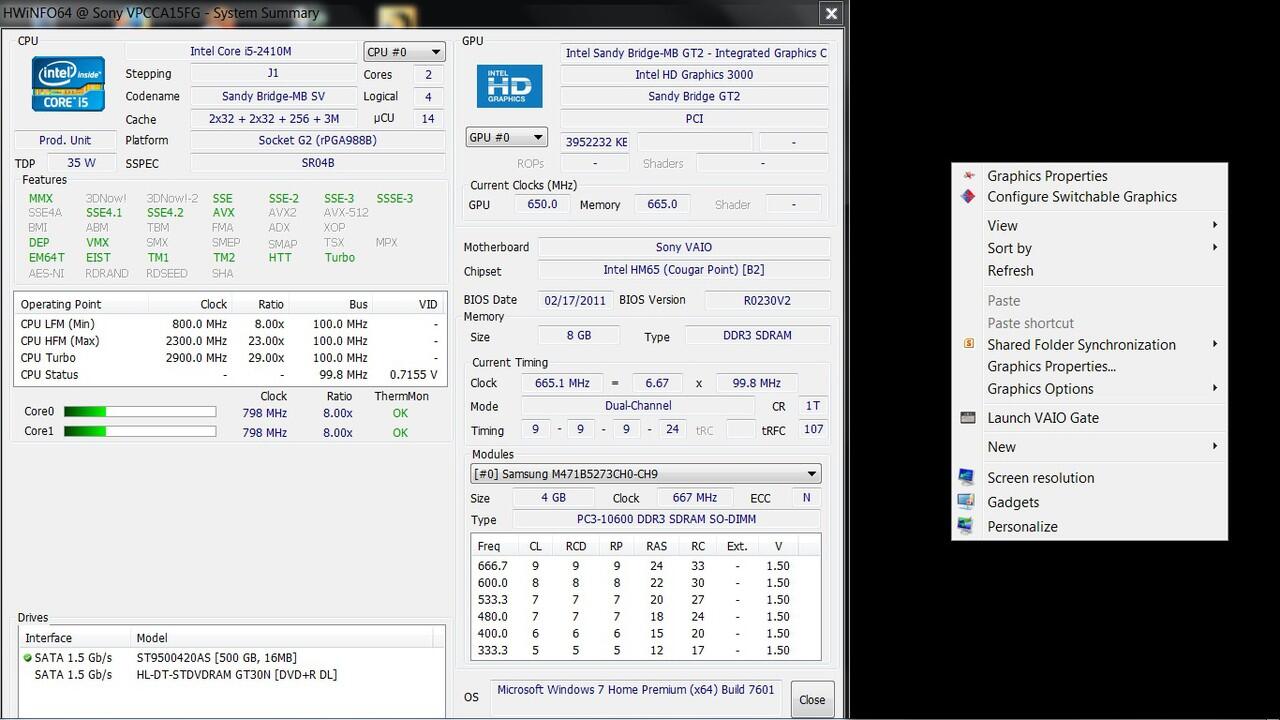Click the PC3-10600 DDR3 SDRAM SO-DIMM type field
Screen dimensions: 1280x720
(666, 520)
